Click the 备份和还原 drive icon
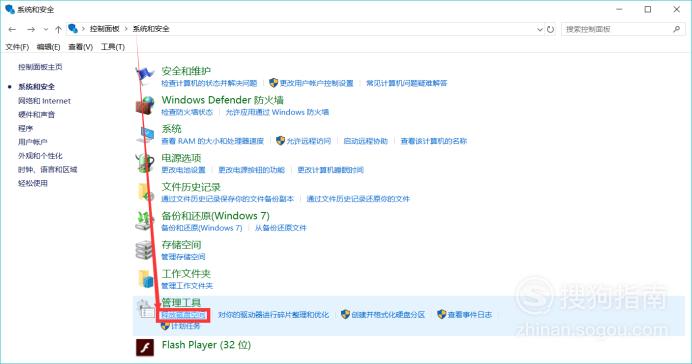The height and width of the screenshot is (364, 692). pos(145,221)
